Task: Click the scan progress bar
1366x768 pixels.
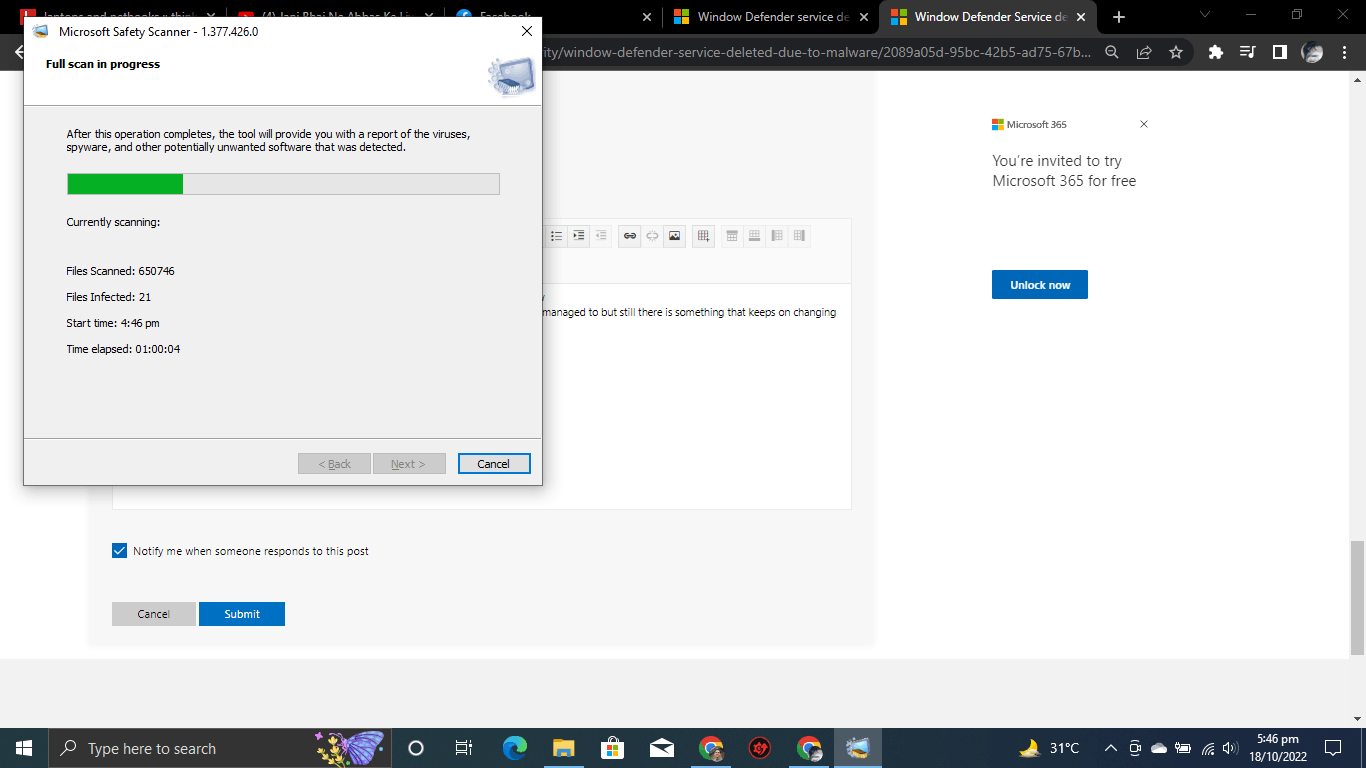Action: [283, 184]
